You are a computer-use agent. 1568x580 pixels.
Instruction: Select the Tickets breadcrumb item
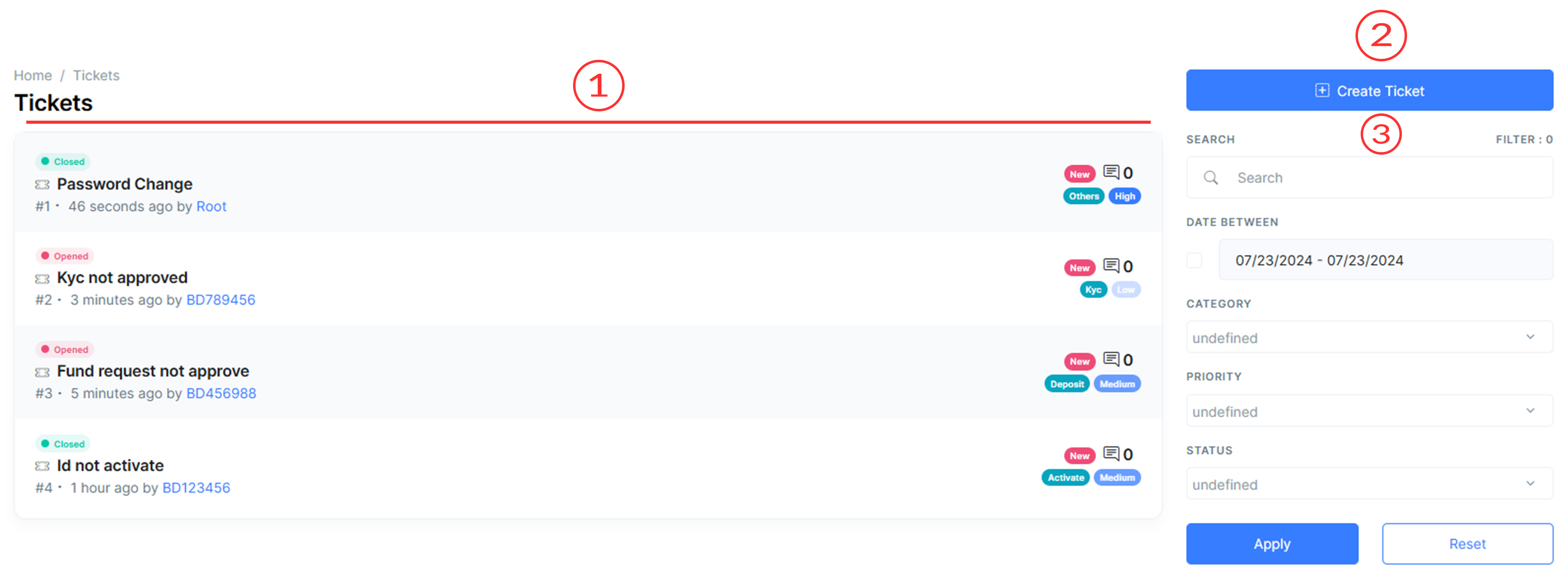(96, 75)
